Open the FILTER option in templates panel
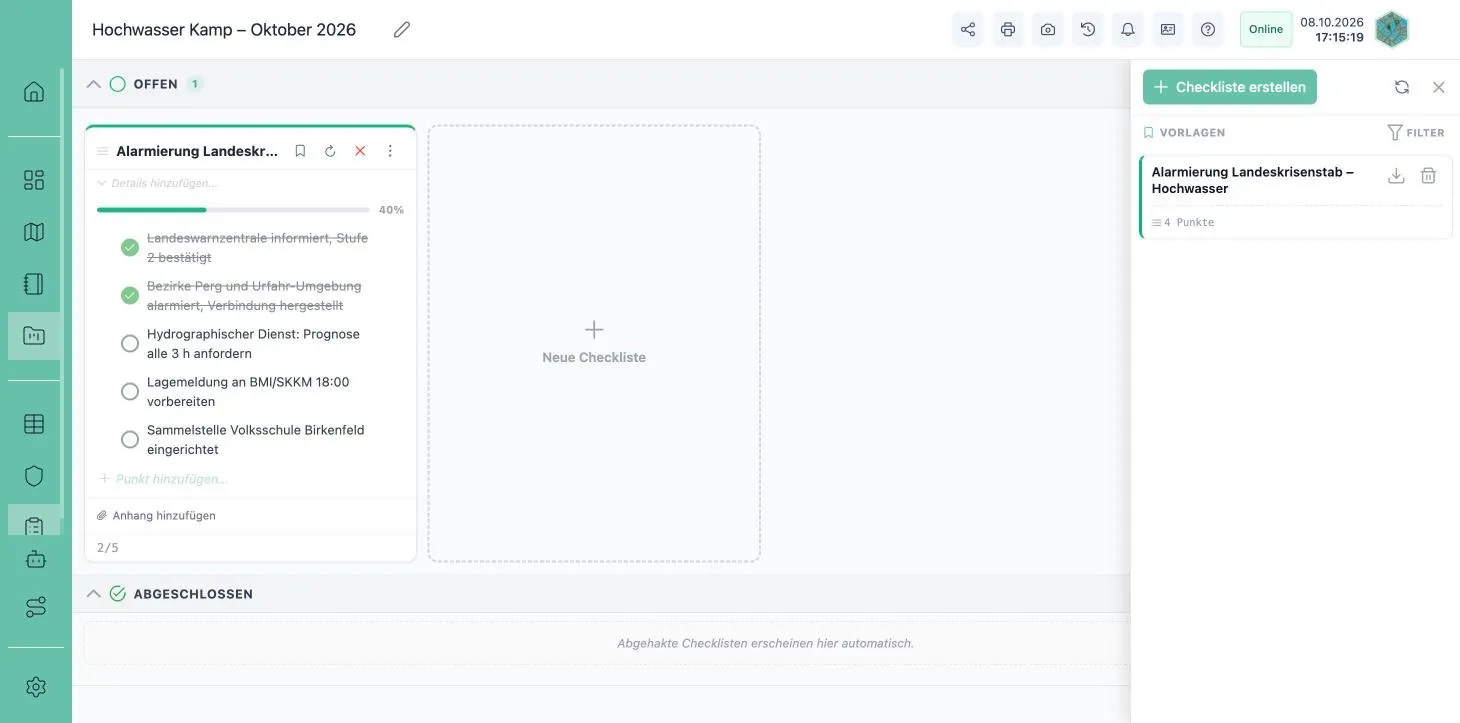1460x723 pixels. click(x=1416, y=132)
